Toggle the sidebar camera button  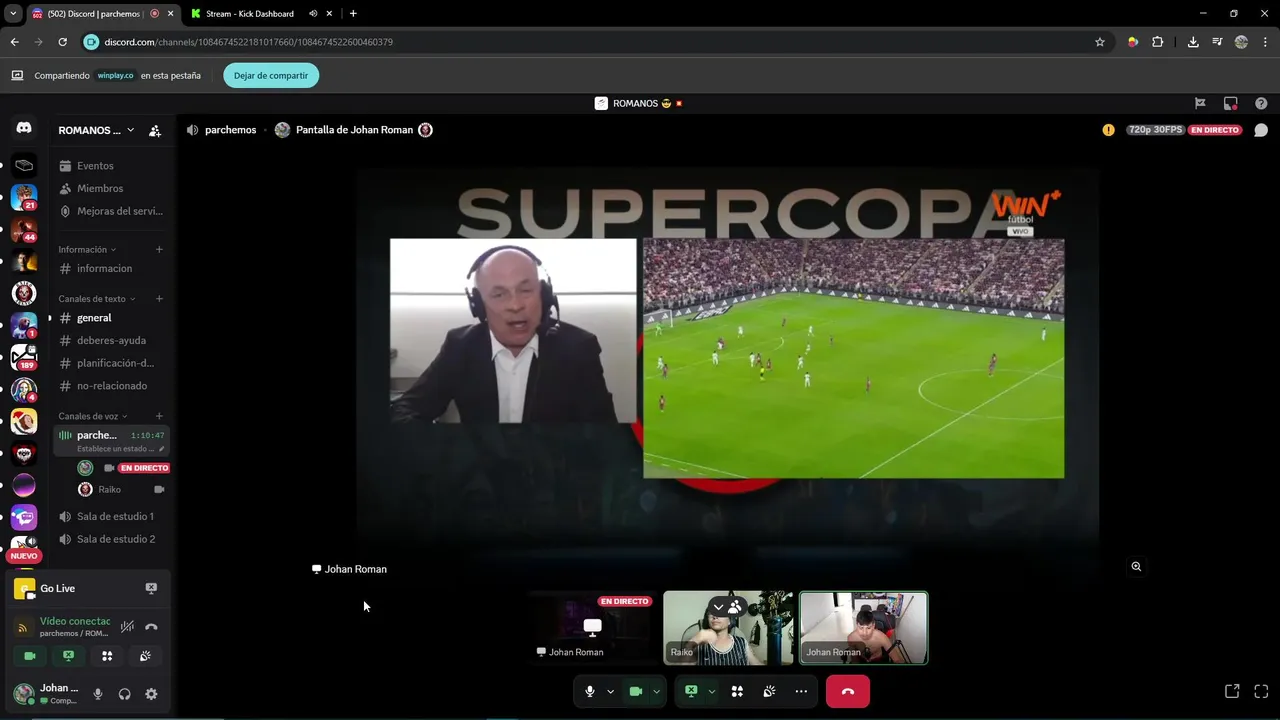[x=30, y=656]
